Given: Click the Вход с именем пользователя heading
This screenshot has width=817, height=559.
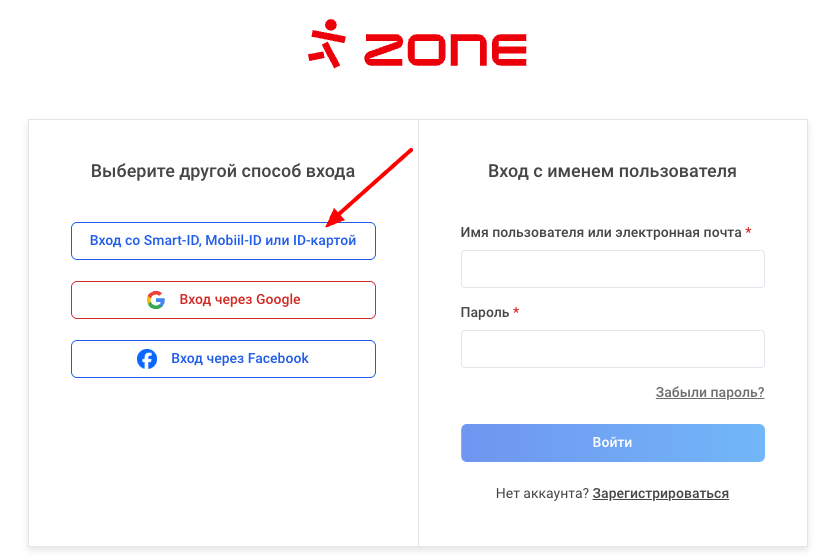Looking at the screenshot, I should click(612, 171).
